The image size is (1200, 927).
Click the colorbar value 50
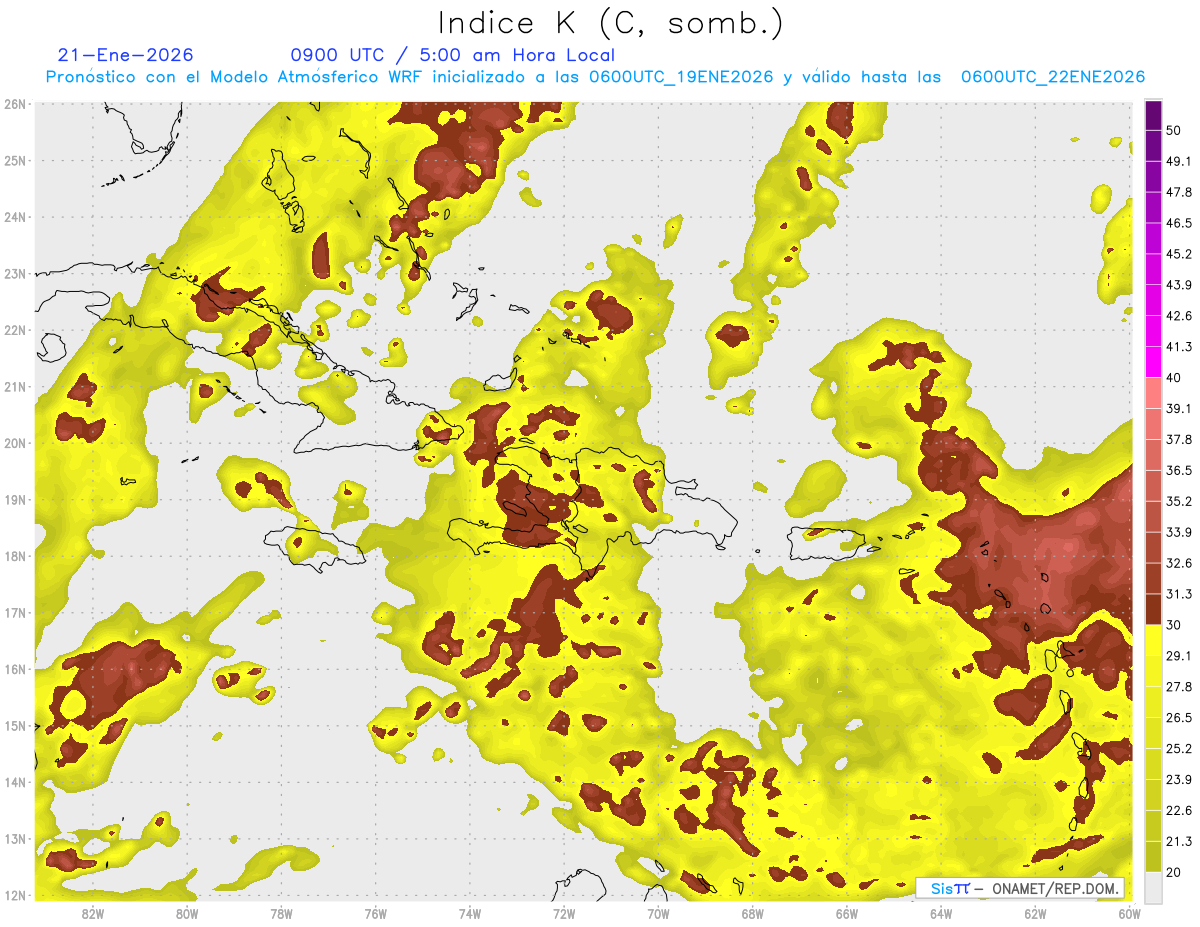pyautogui.click(x=1174, y=130)
